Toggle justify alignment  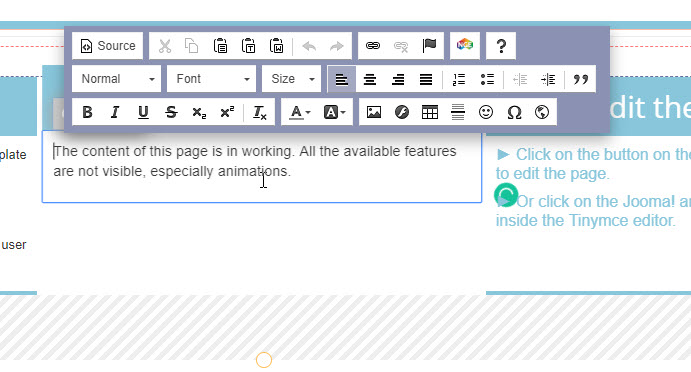(426, 79)
